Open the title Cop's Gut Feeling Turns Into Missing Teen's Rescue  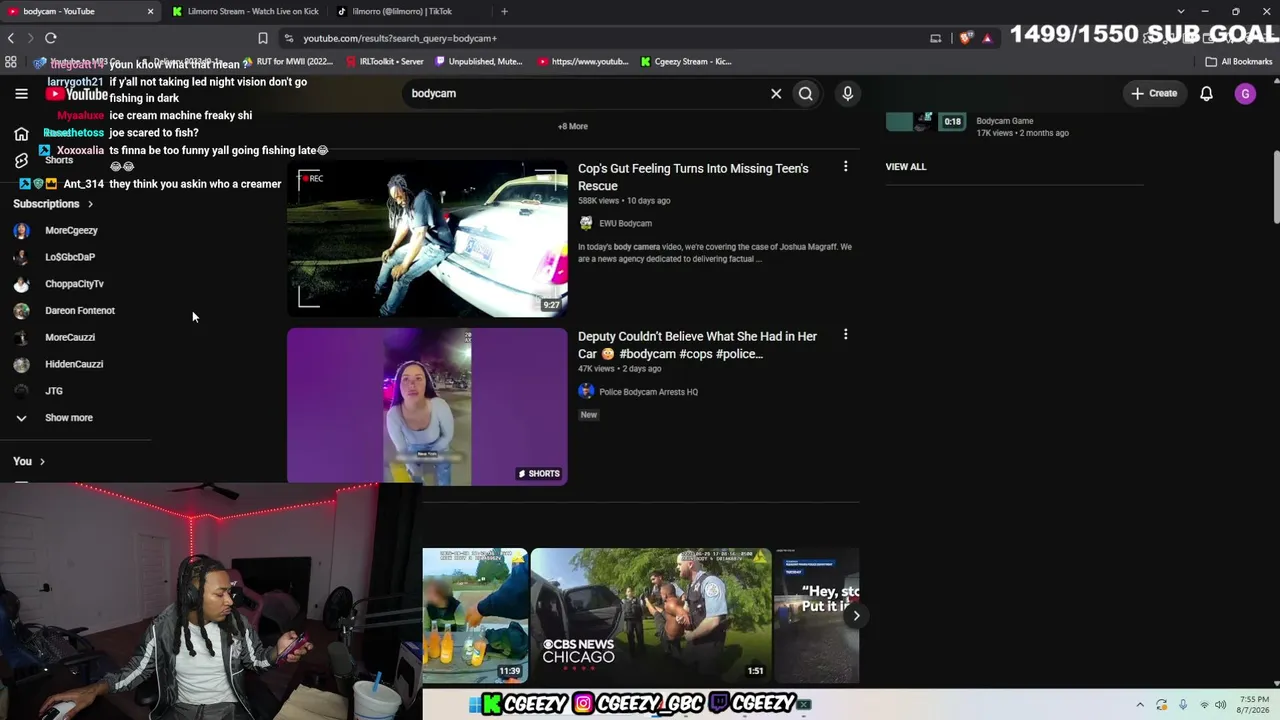pyautogui.click(x=693, y=177)
